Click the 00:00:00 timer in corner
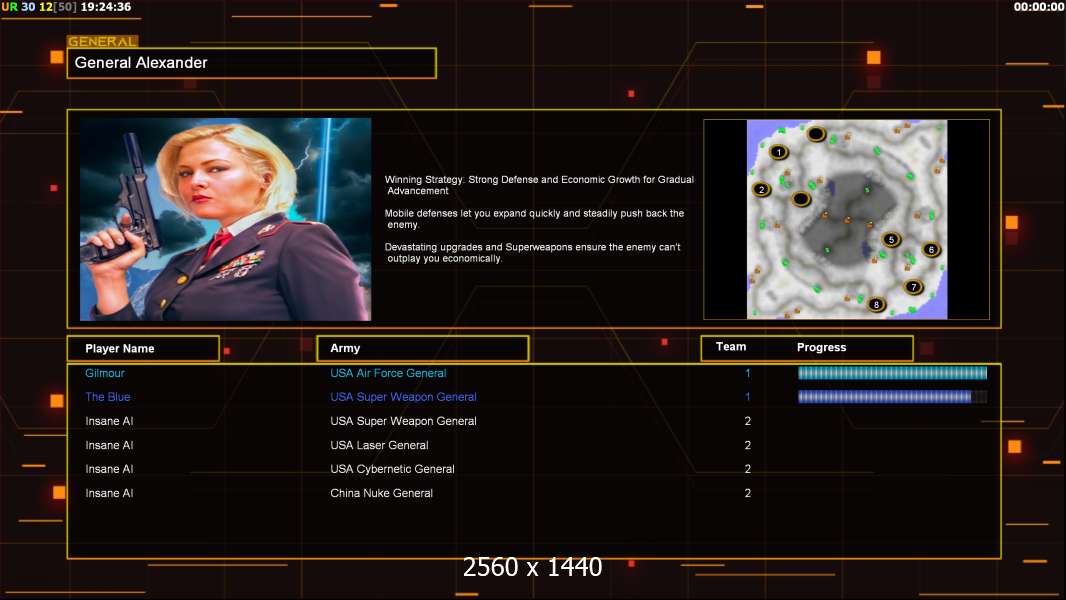 (1039, 7)
